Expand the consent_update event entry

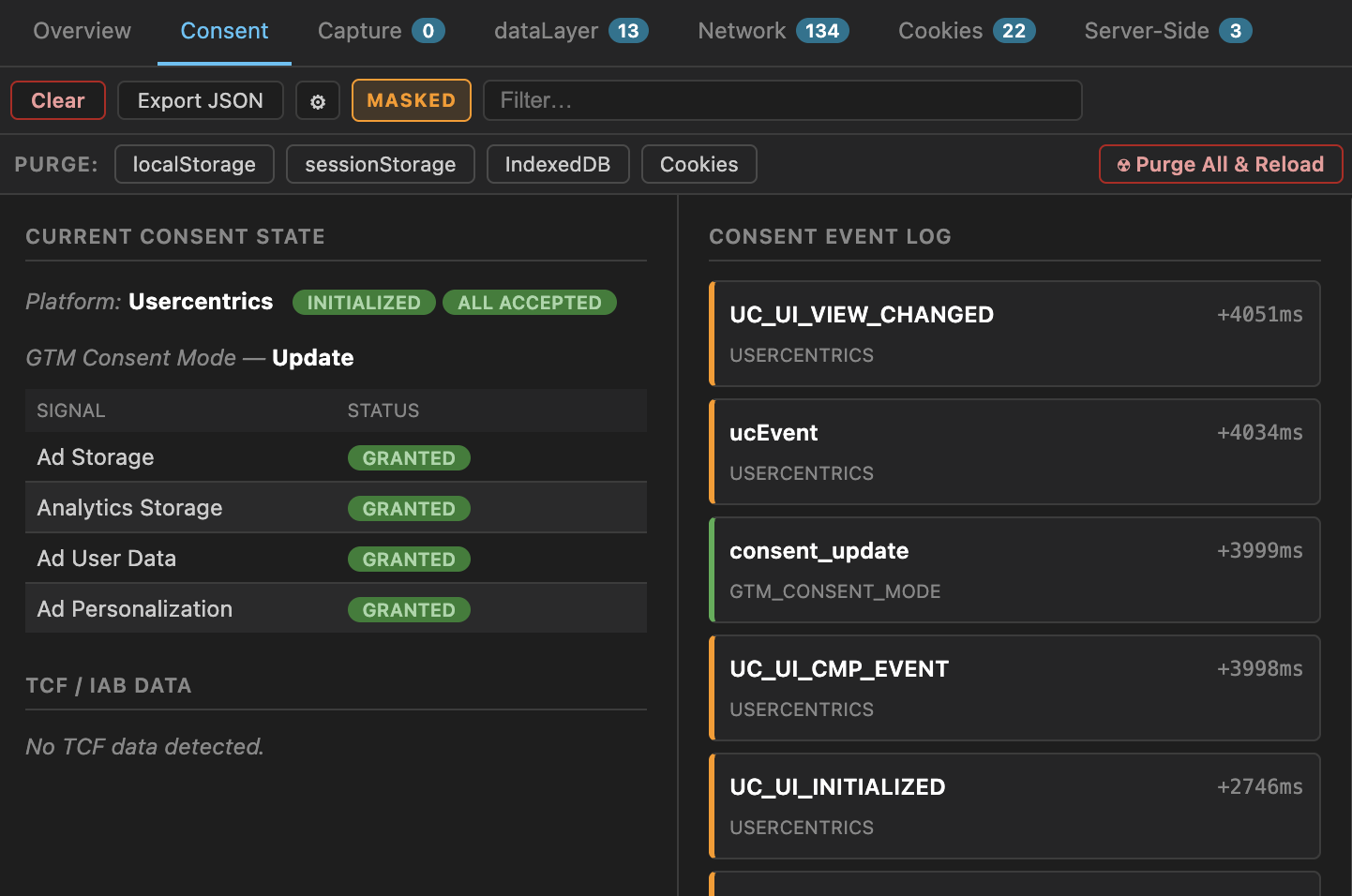tap(1014, 570)
